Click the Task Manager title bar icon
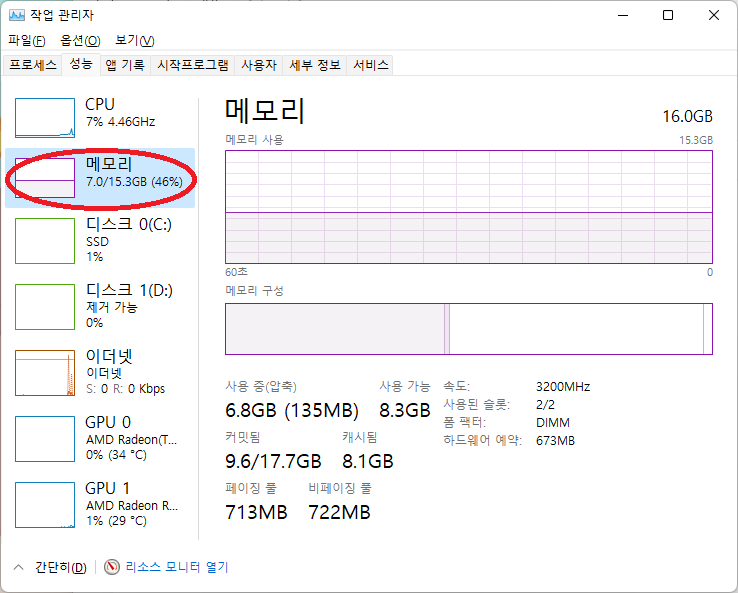 pyautogui.click(x=16, y=15)
